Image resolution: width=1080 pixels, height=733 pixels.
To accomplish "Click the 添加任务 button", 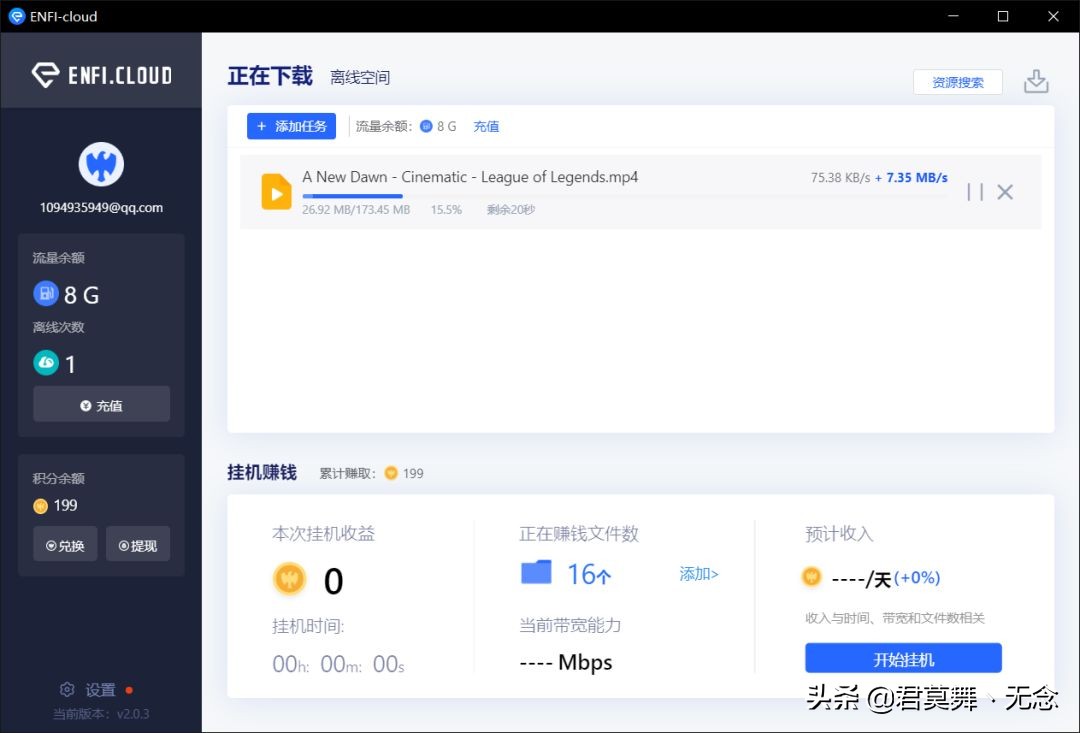I will pyautogui.click(x=291, y=126).
